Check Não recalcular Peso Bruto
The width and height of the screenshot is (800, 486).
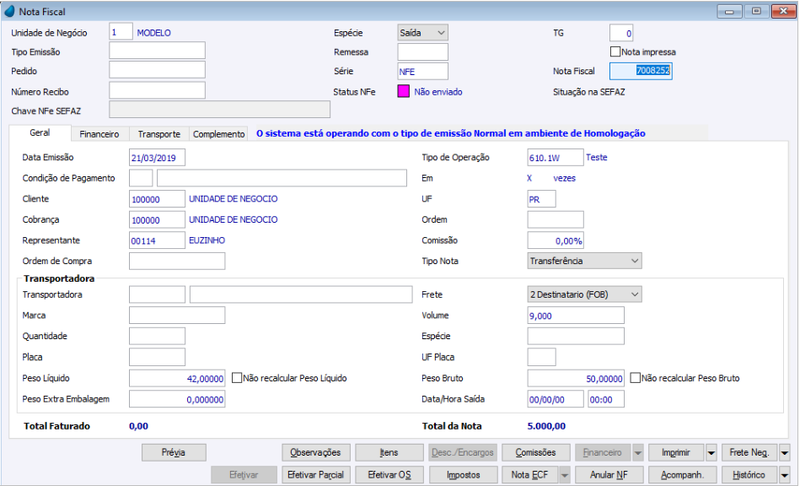tap(635, 378)
